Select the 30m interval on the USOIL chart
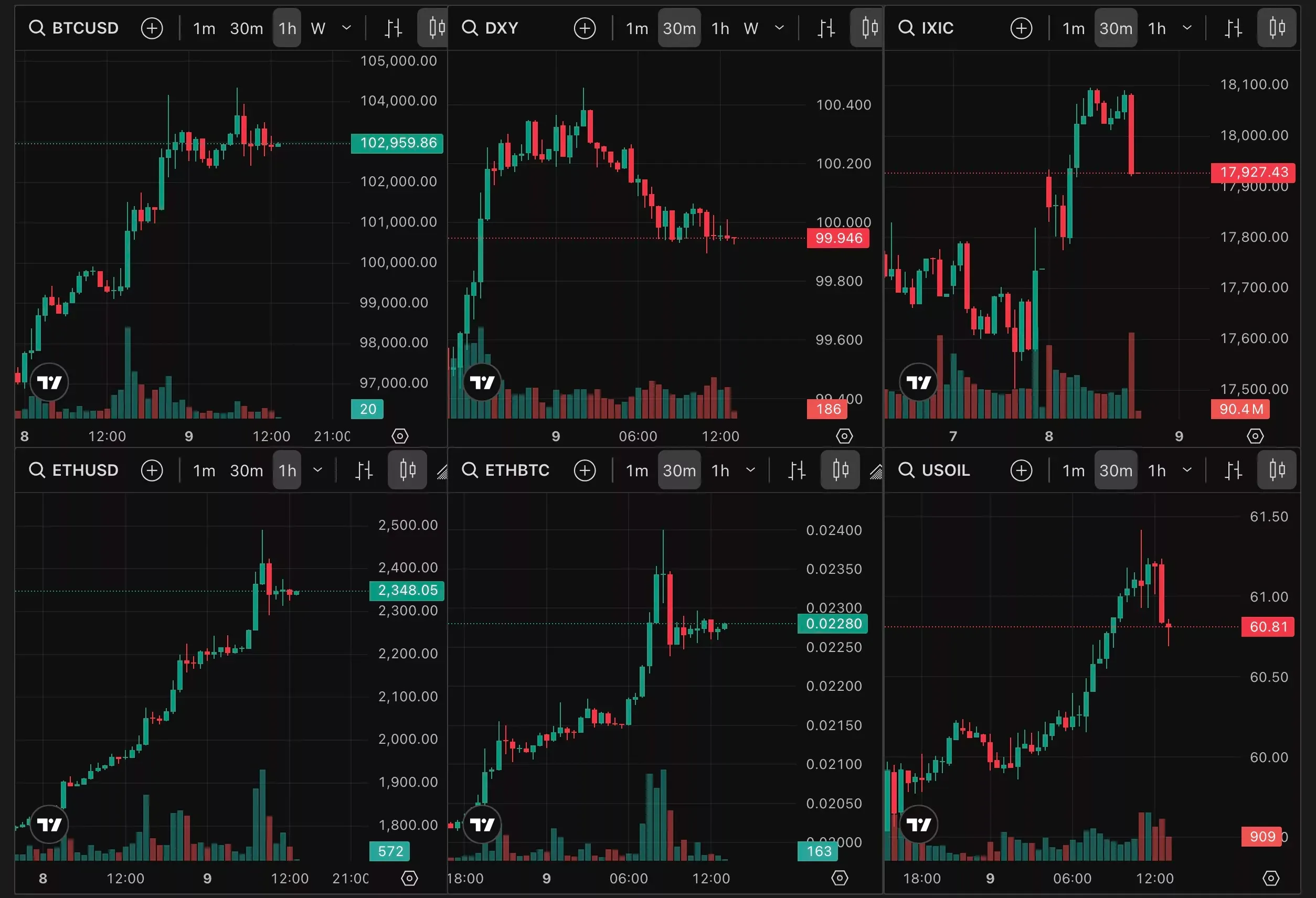Image resolution: width=1316 pixels, height=898 pixels. [x=1116, y=470]
